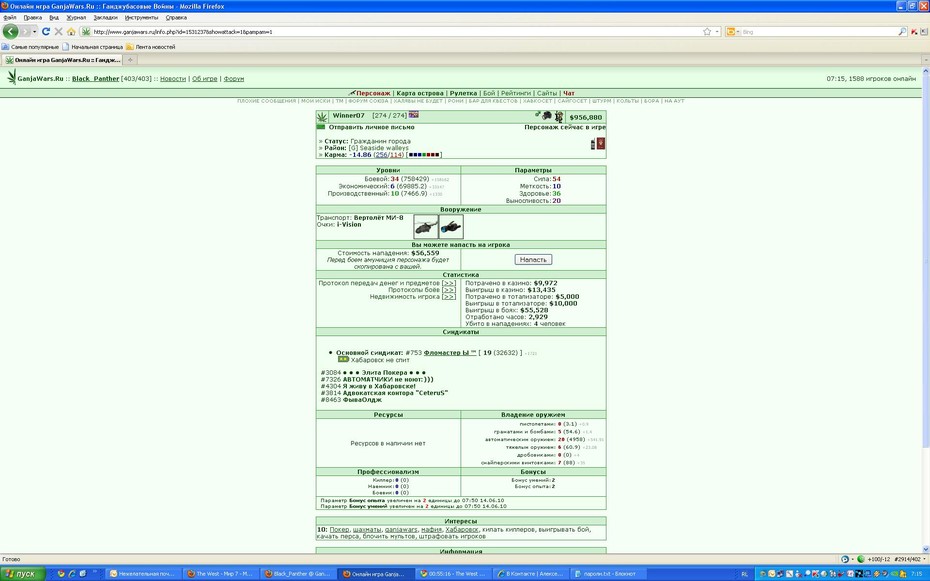Viewport: 930px width, 581px height.
Task: Select the Онлайн игра GanjaWars.Ru tab
Action: click(x=62, y=60)
